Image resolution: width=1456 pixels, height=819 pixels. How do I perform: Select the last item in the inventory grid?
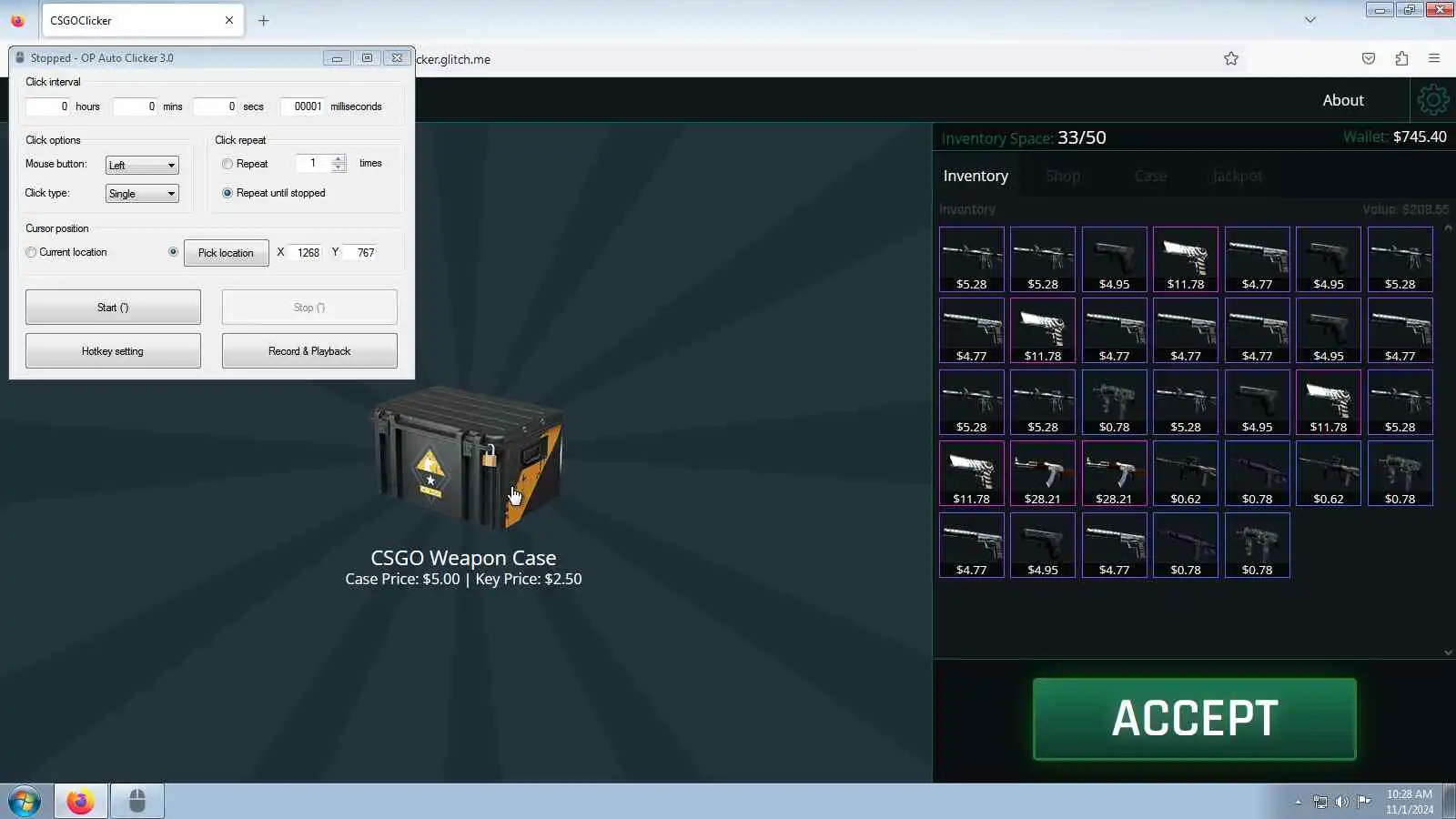pyautogui.click(x=1258, y=545)
